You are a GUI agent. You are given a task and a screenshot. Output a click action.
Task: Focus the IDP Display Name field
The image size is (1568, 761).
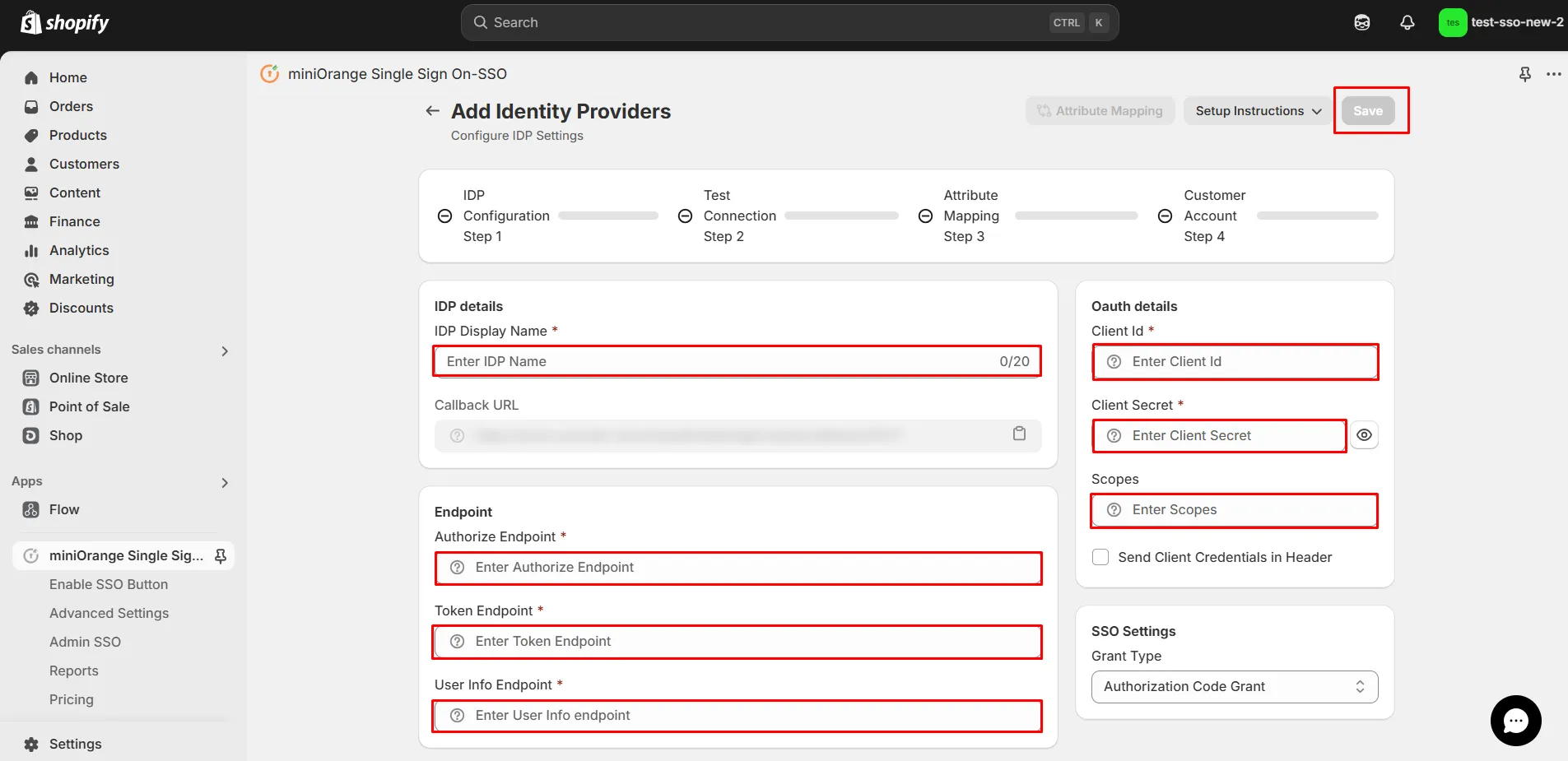(x=737, y=361)
